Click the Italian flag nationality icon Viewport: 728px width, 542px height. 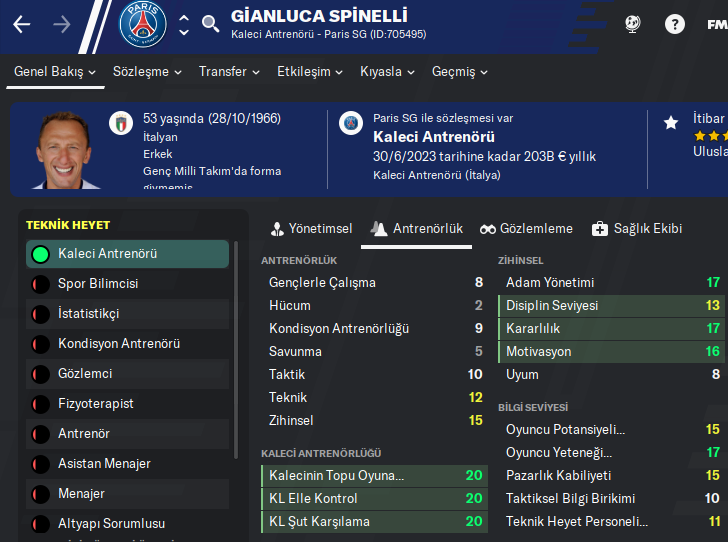pyautogui.click(x=121, y=122)
